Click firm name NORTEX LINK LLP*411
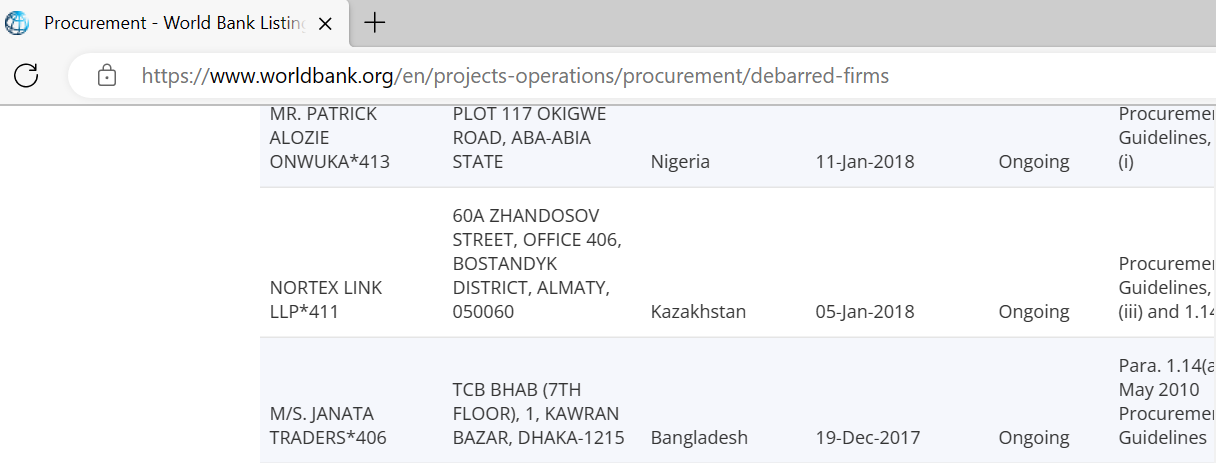 326,299
